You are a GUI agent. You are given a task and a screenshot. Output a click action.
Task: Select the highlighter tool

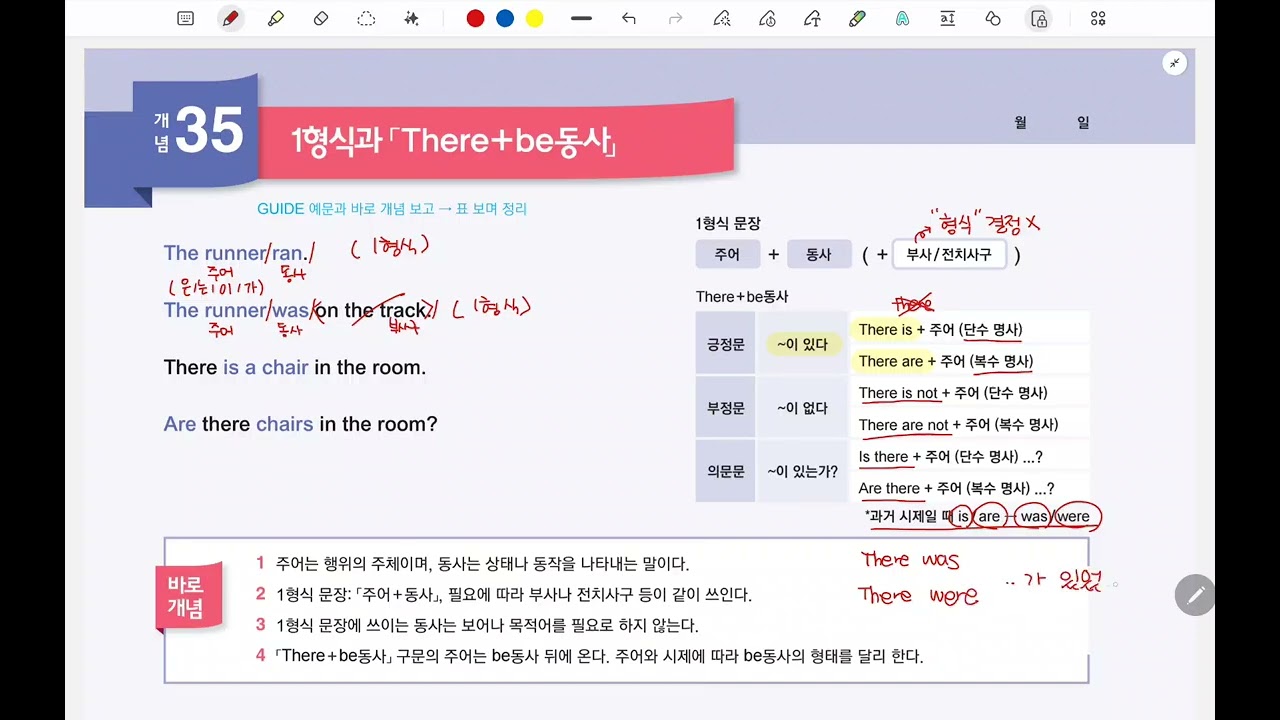pyautogui.click(x=276, y=18)
